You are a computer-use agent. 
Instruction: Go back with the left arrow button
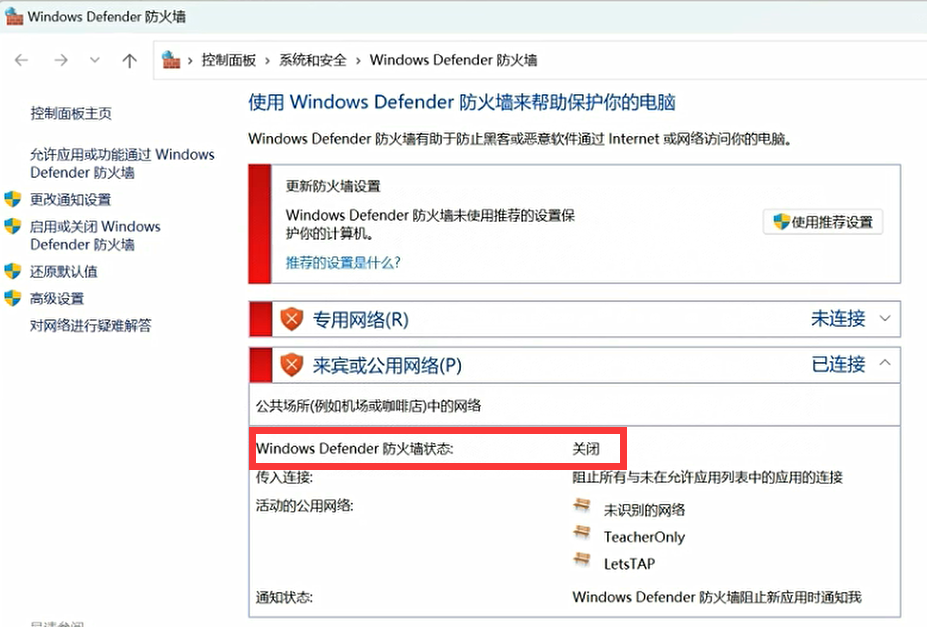point(21,60)
